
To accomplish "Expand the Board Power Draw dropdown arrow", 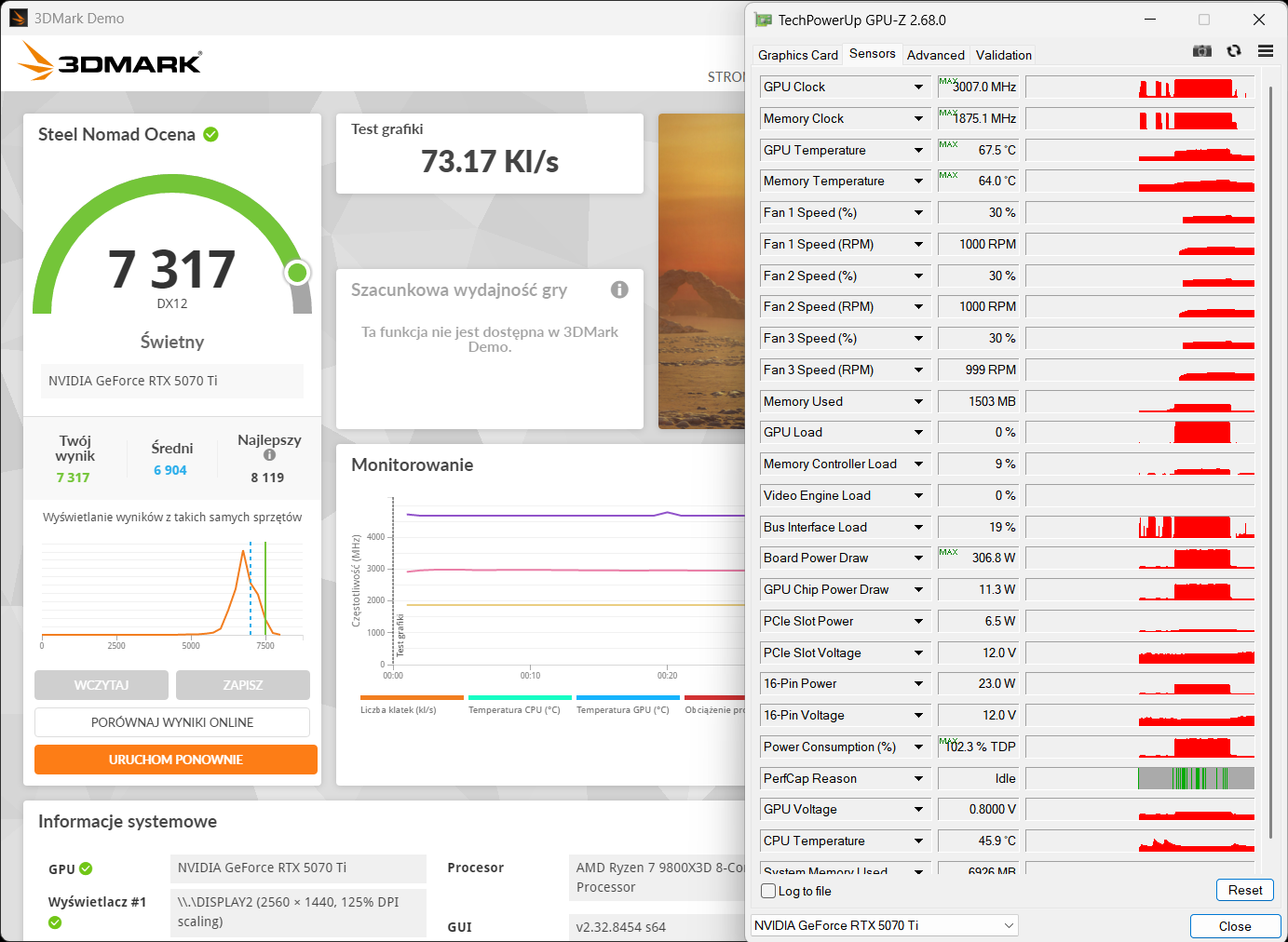I will [918, 558].
